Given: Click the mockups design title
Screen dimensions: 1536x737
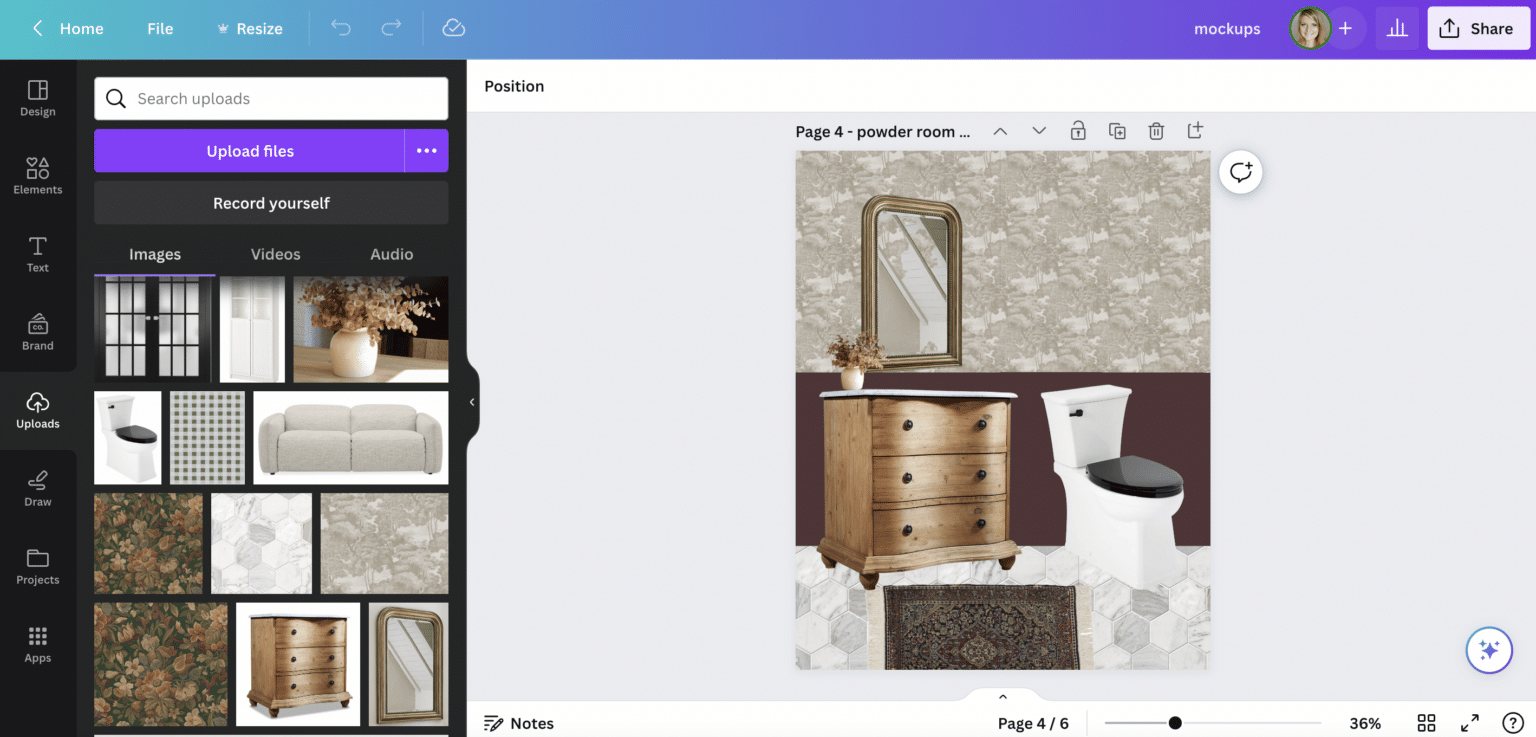Looking at the screenshot, I should click(x=1227, y=28).
